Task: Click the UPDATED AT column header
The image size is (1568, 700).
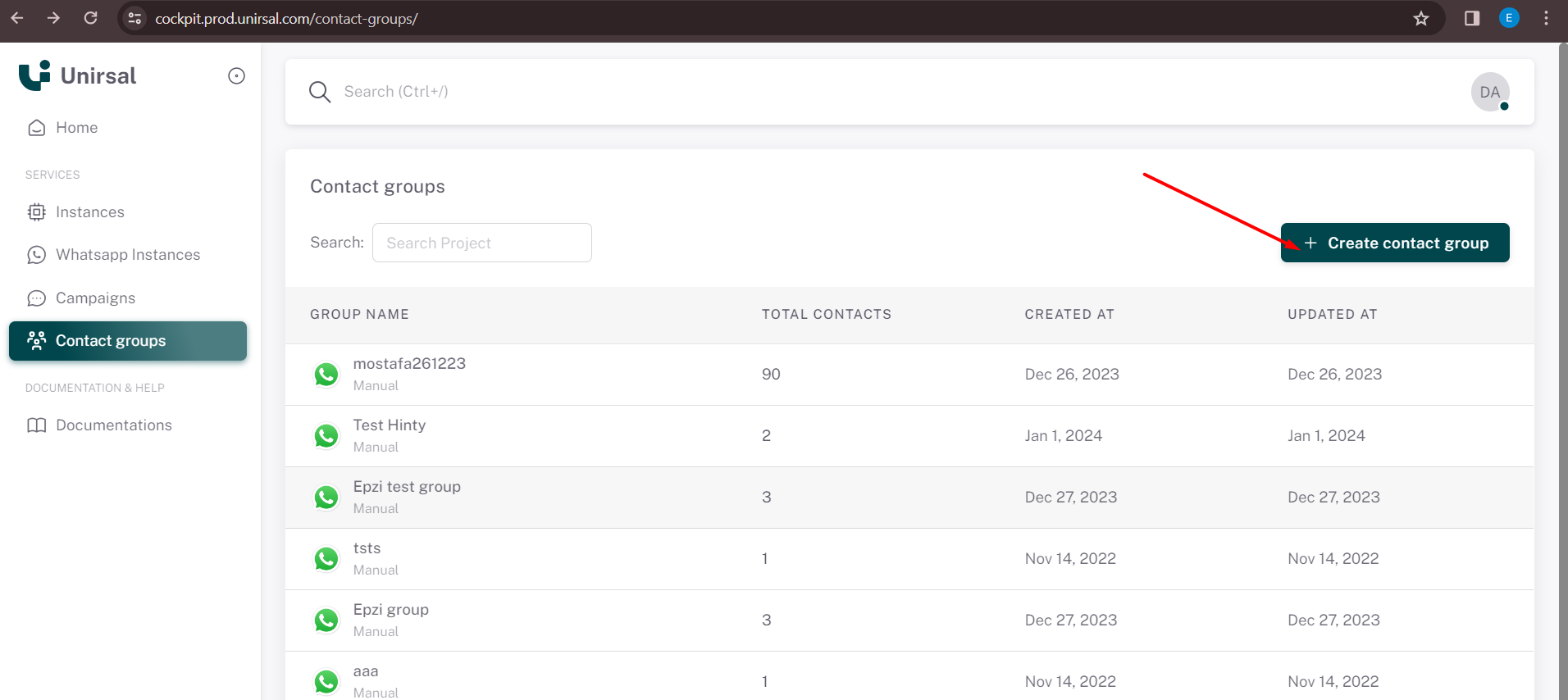Action: pyautogui.click(x=1333, y=315)
